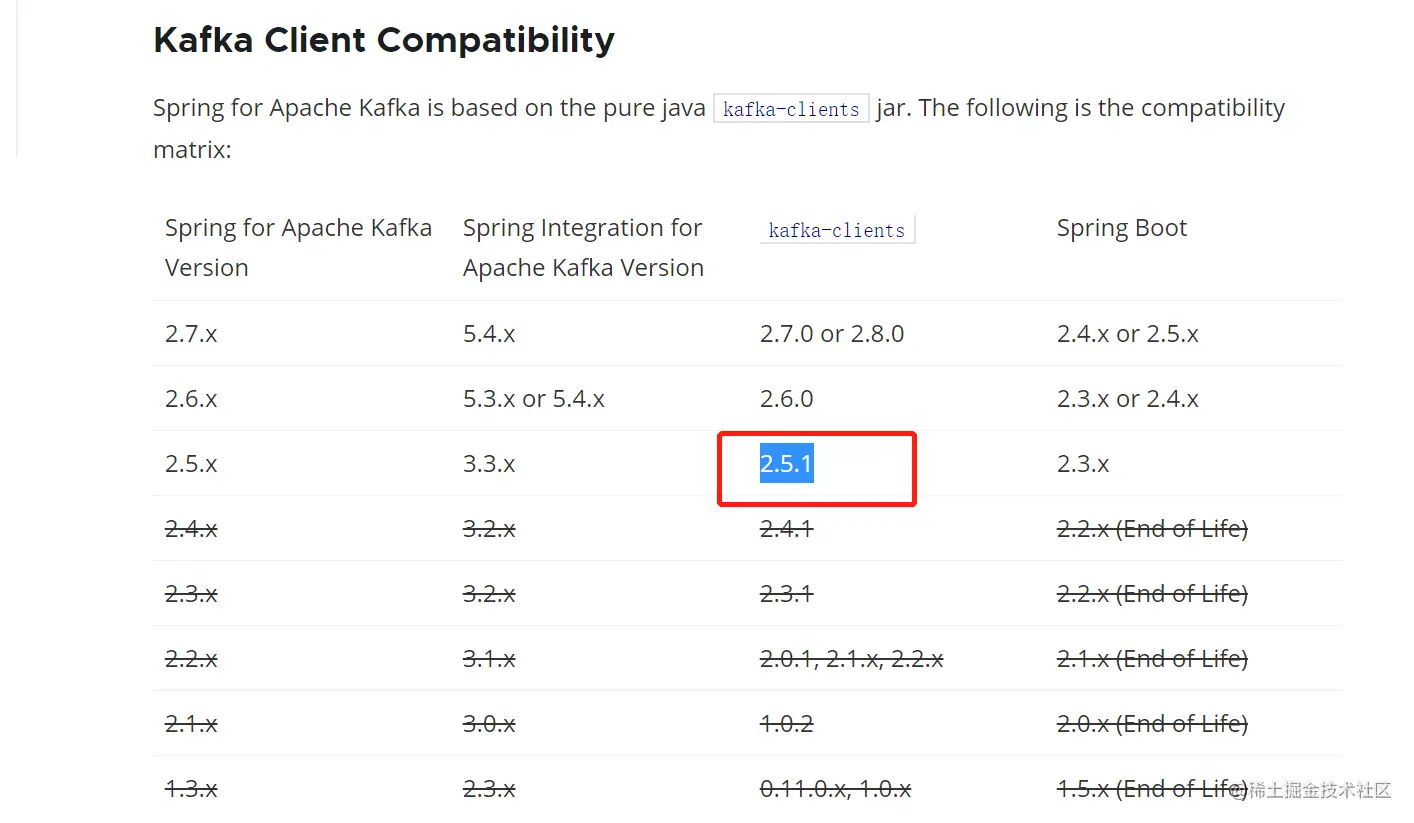The image size is (1414, 823).
Task: Click the kafka-clients code label in the paragraph
Action: tap(790, 109)
